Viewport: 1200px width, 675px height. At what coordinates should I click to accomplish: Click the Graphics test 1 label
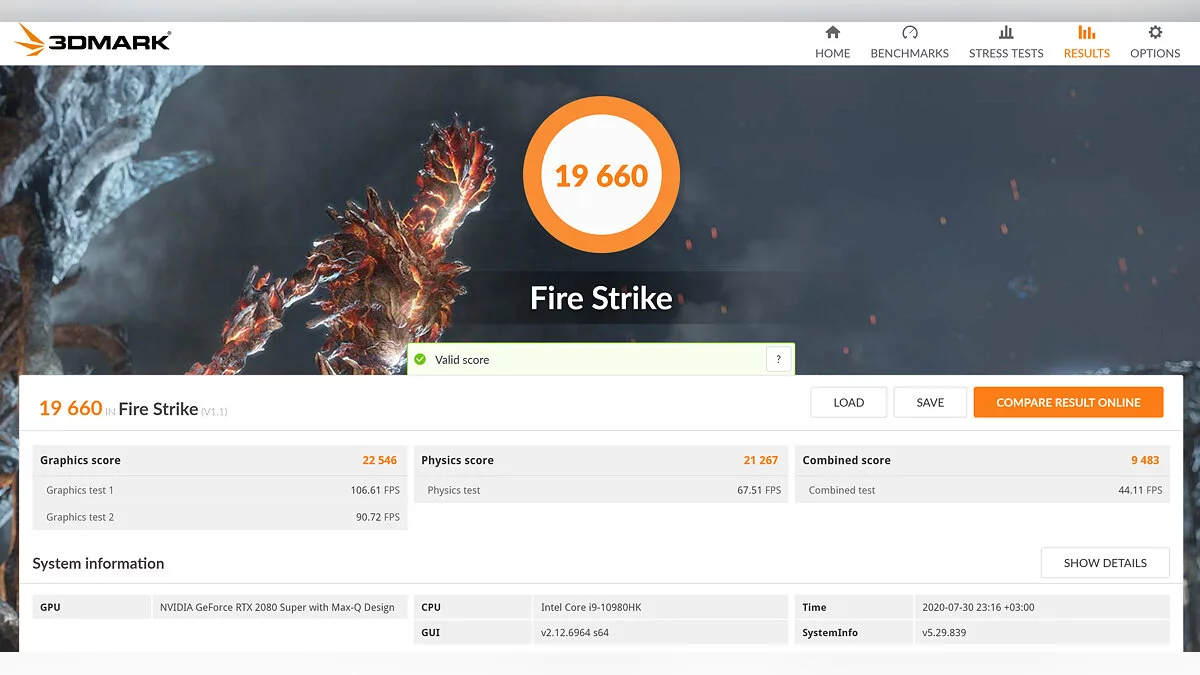(80, 490)
